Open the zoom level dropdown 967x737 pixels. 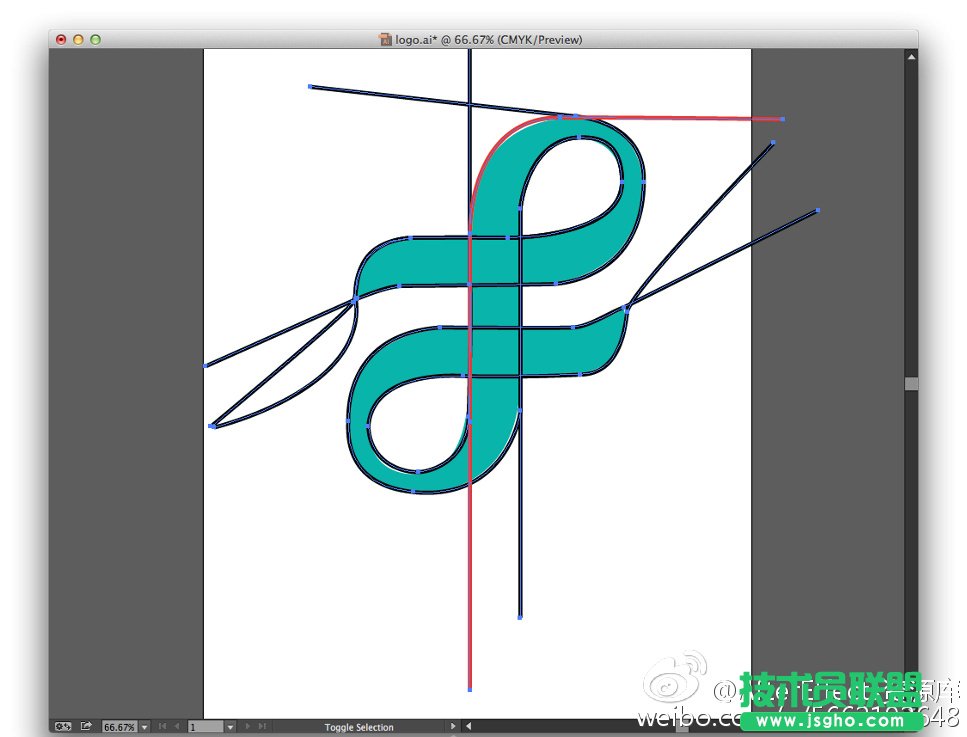(143, 726)
